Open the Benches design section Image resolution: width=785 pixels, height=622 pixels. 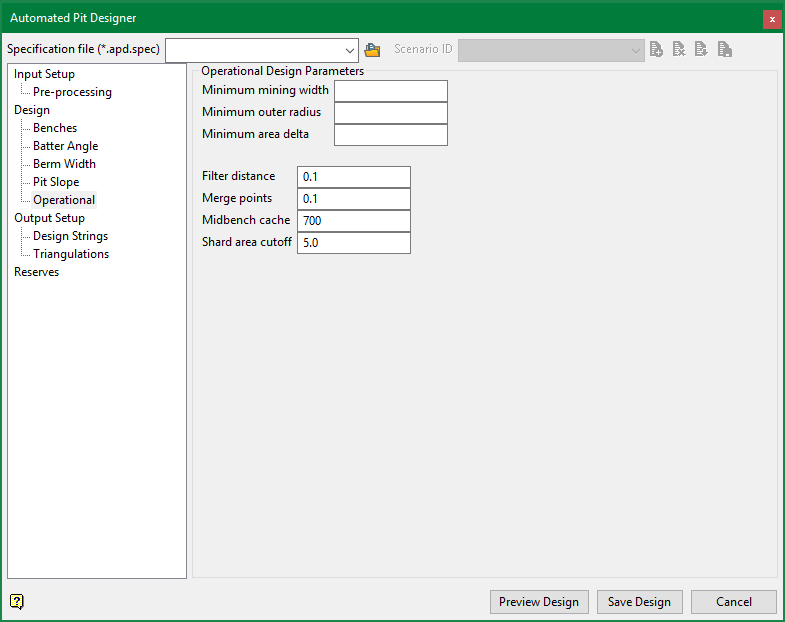coord(55,128)
